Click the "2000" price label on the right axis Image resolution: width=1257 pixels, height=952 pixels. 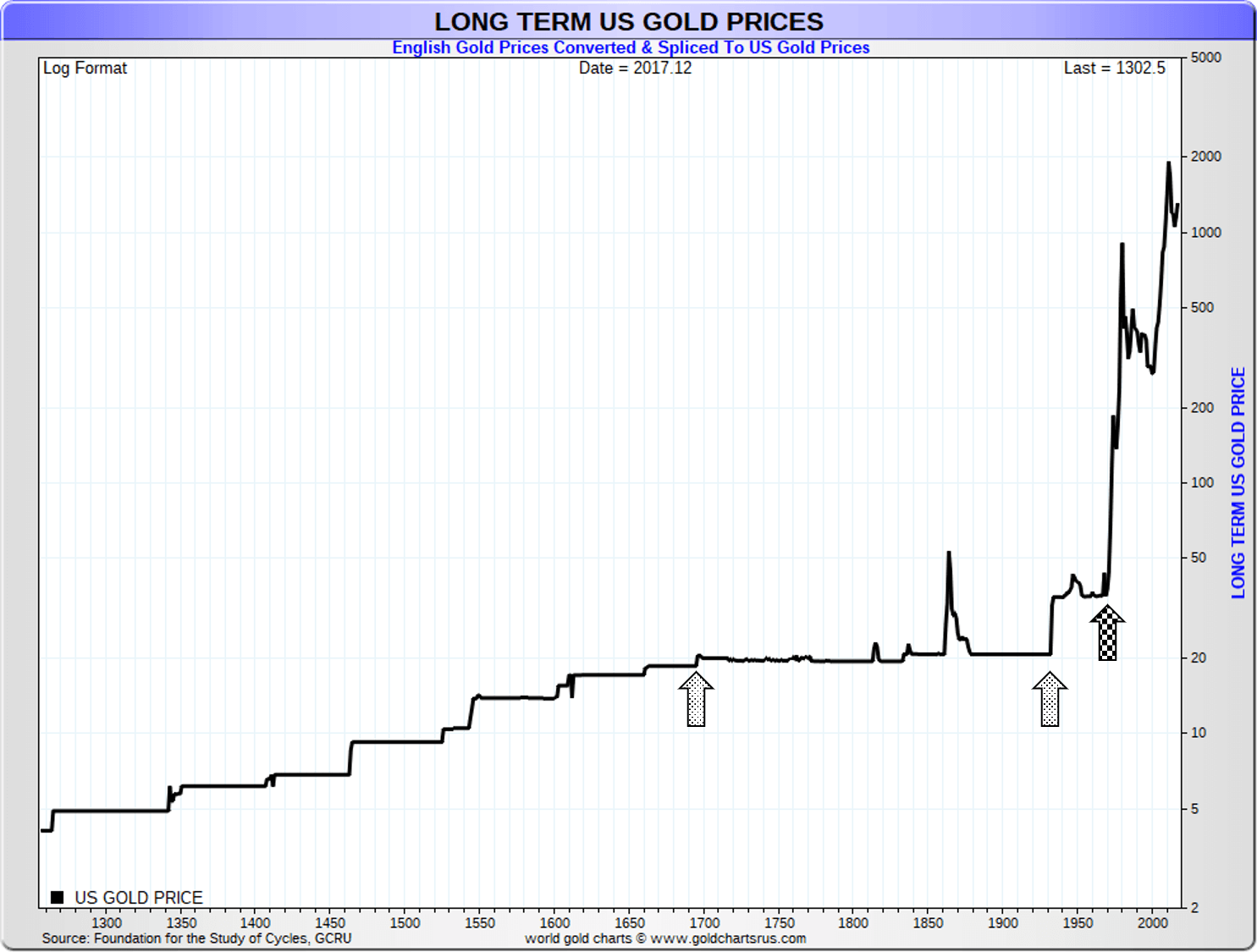pyautogui.click(x=1205, y=157)
